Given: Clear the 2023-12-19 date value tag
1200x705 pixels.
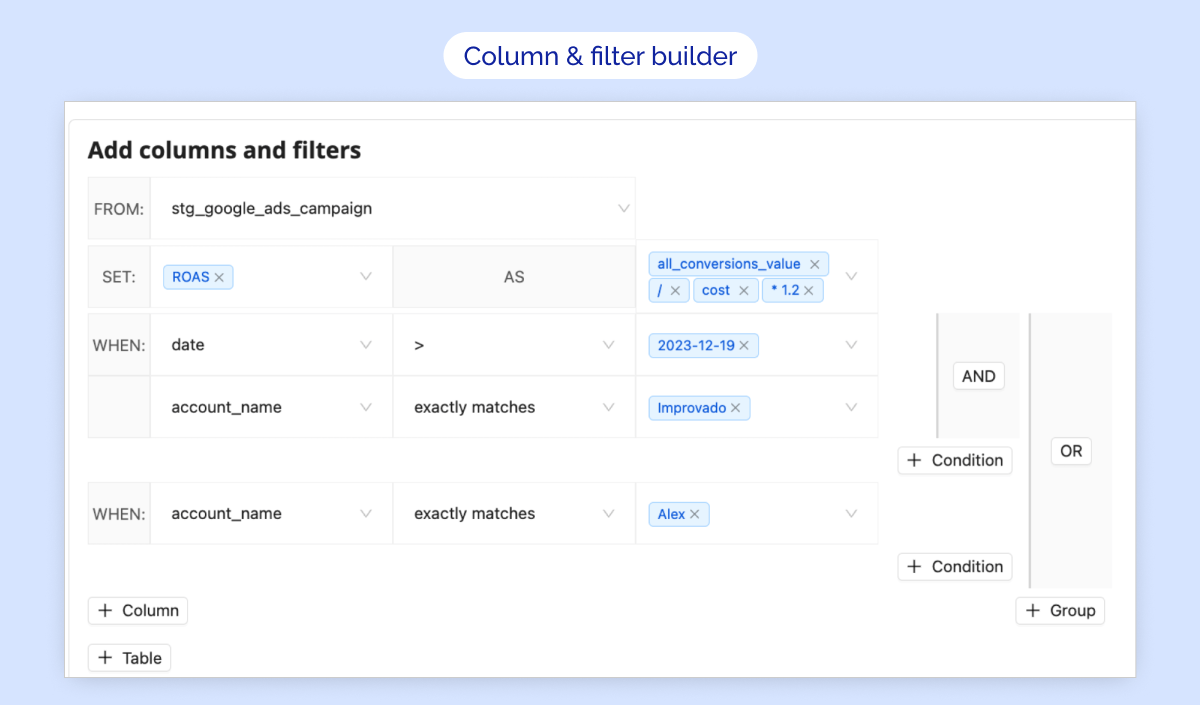Looking at the screenshot, I should point(744,345).
